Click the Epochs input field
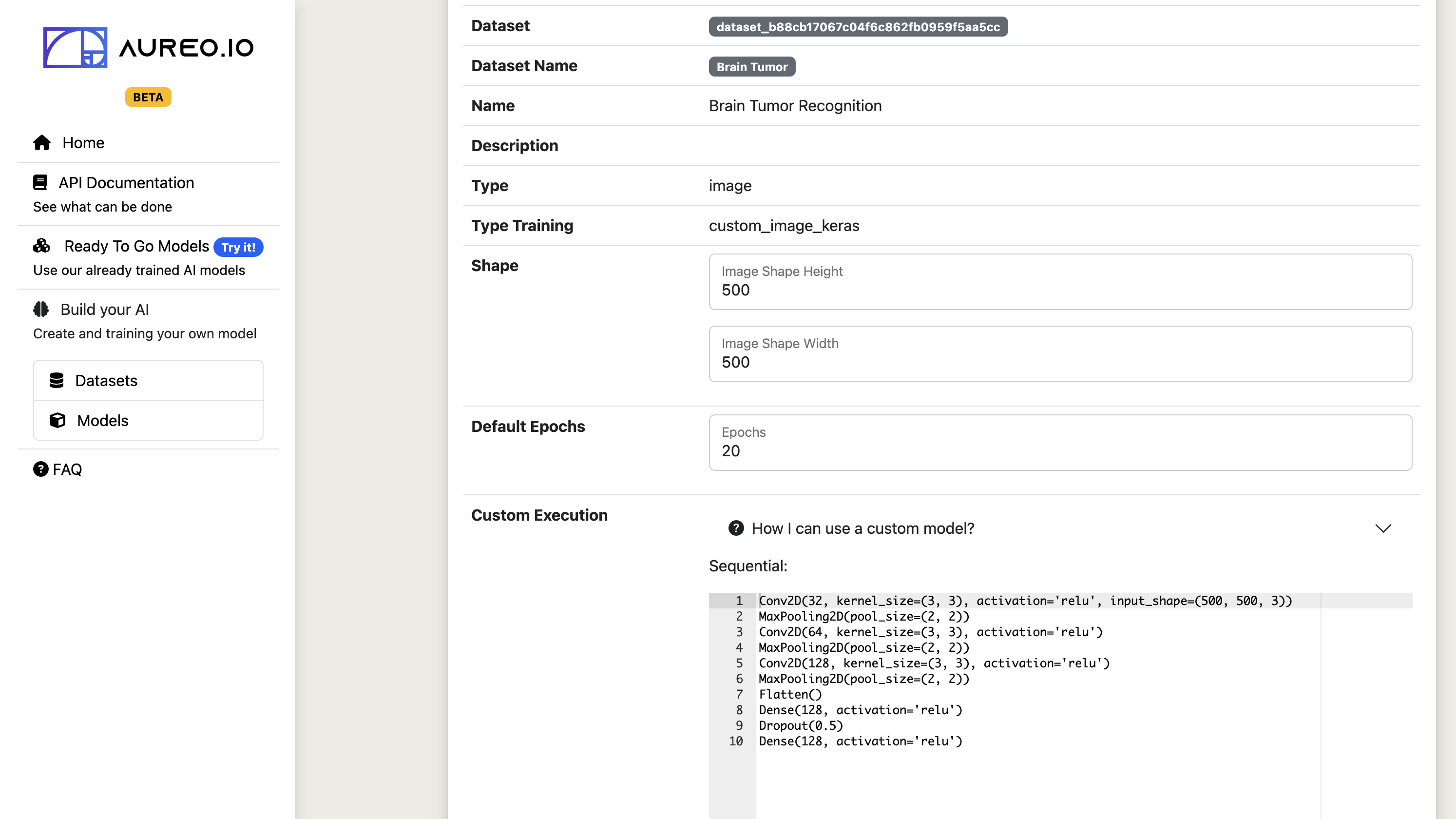 tap(1060, 443)
